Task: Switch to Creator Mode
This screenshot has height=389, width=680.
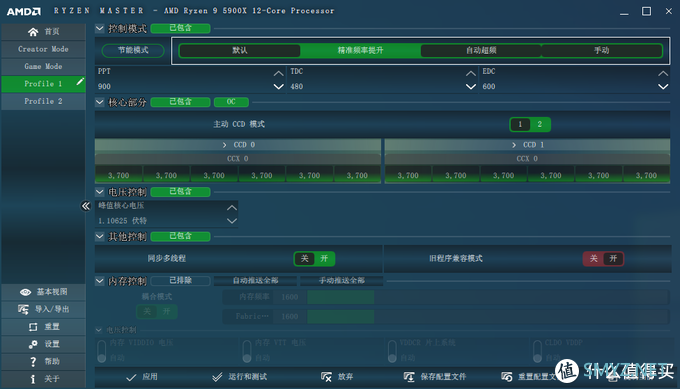Action: tap(43, 49)
